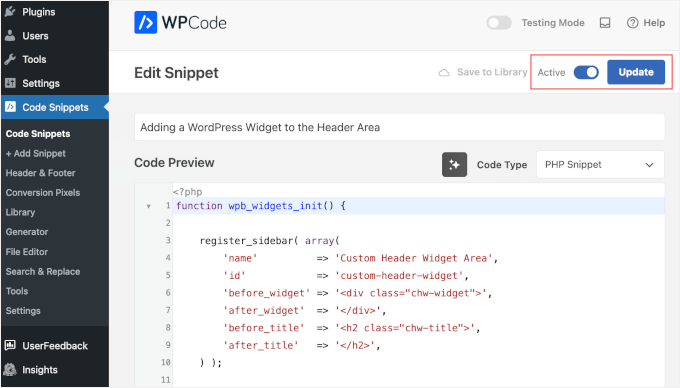Open Settings item under Code Snippets
This screenshot has height=388, width=680.
click(23, 311)
